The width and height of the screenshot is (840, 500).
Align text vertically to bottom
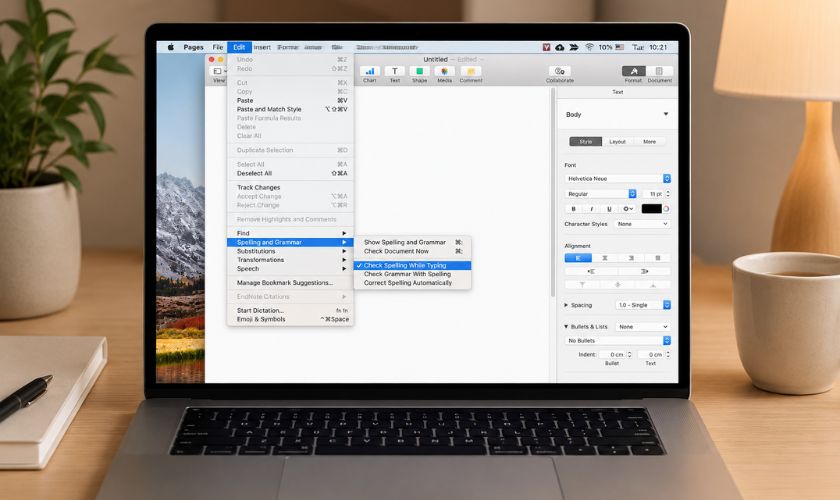[653, 285]
